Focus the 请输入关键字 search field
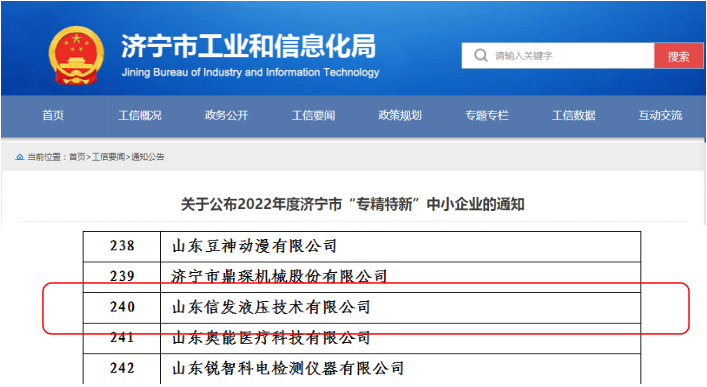This screenshot has height=387, width=707. (558, 56)
